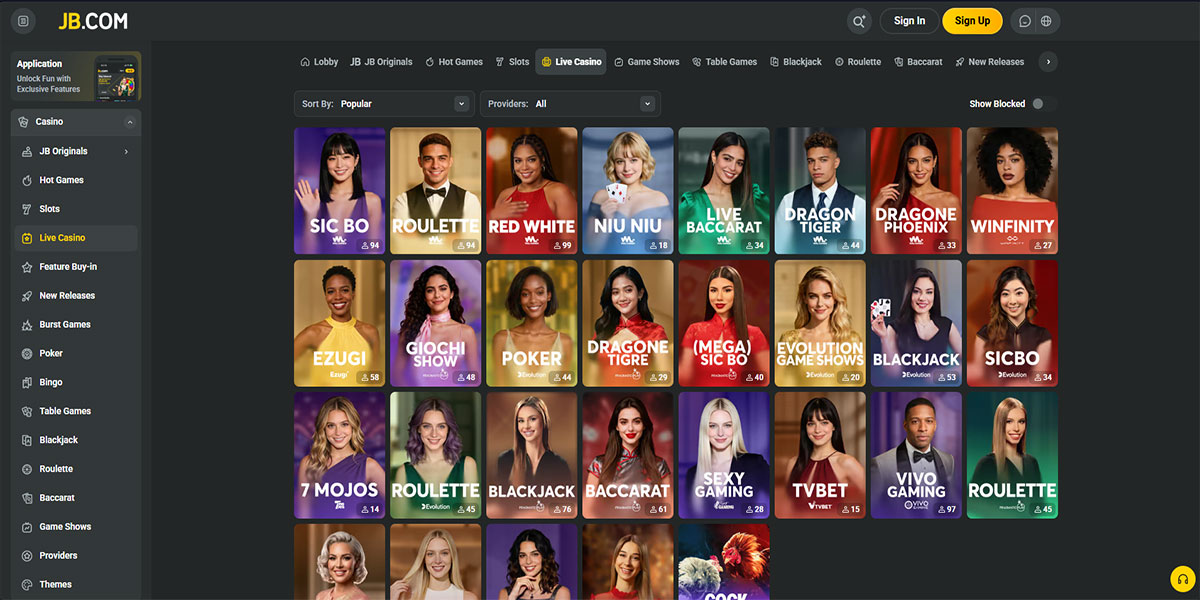Click the Sign In button

click(x=909, y=21)
